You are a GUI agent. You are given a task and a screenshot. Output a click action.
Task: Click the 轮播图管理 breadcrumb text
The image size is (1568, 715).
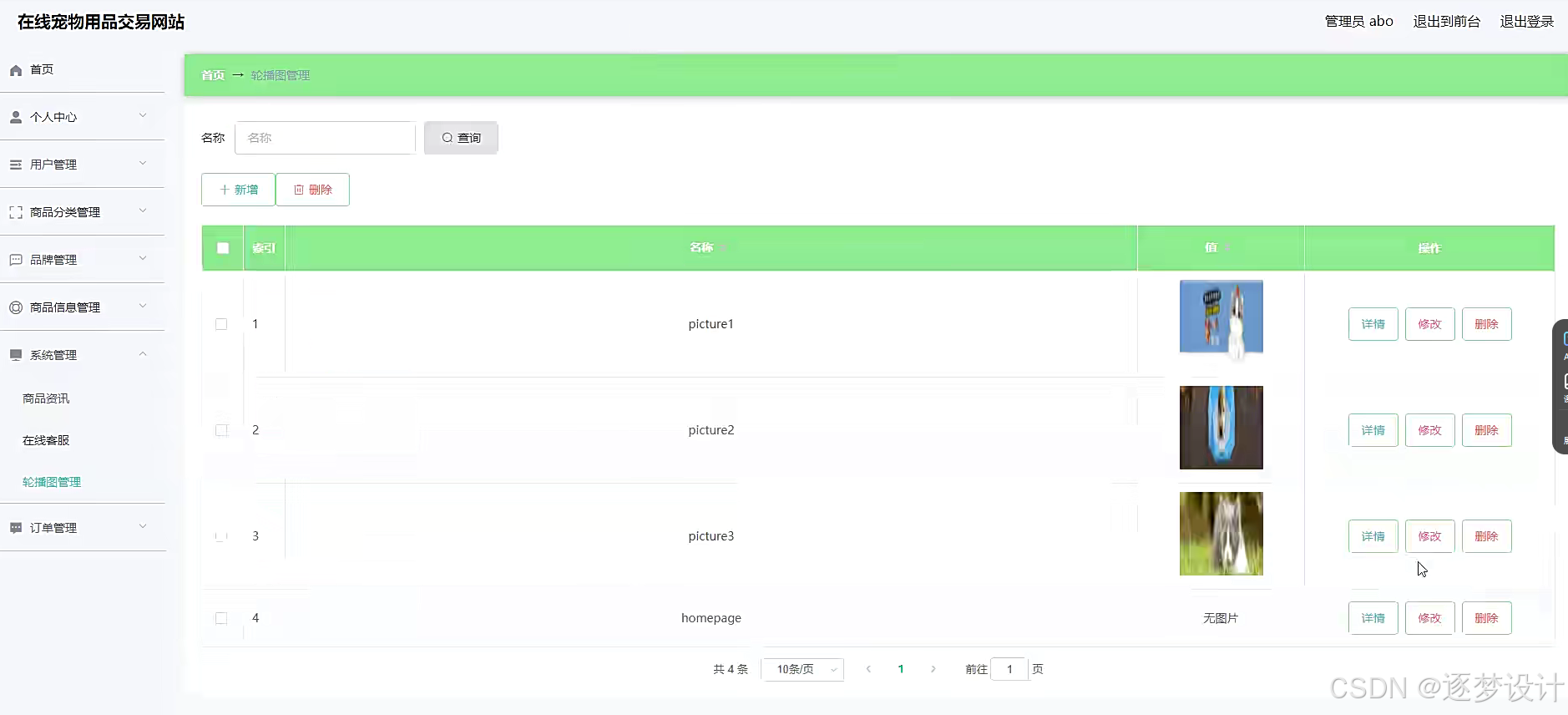coord(281,75)
